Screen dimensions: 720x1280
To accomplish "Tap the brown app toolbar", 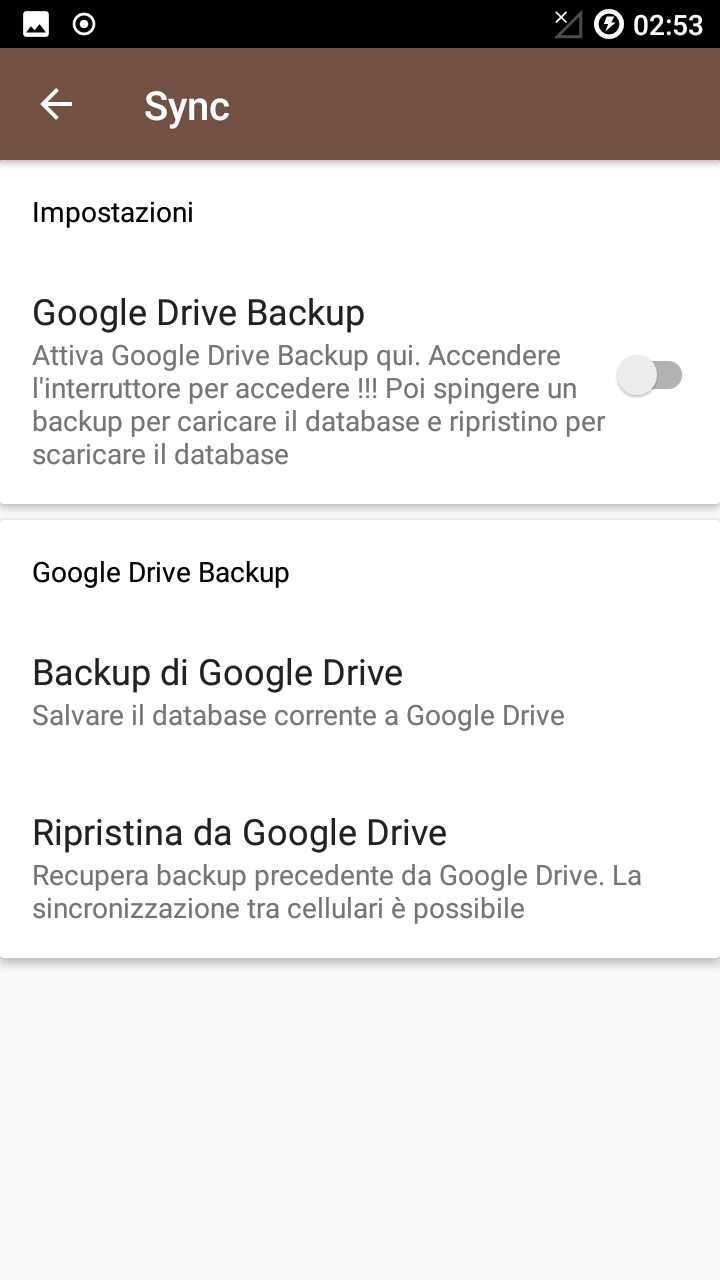I will 360,104.
